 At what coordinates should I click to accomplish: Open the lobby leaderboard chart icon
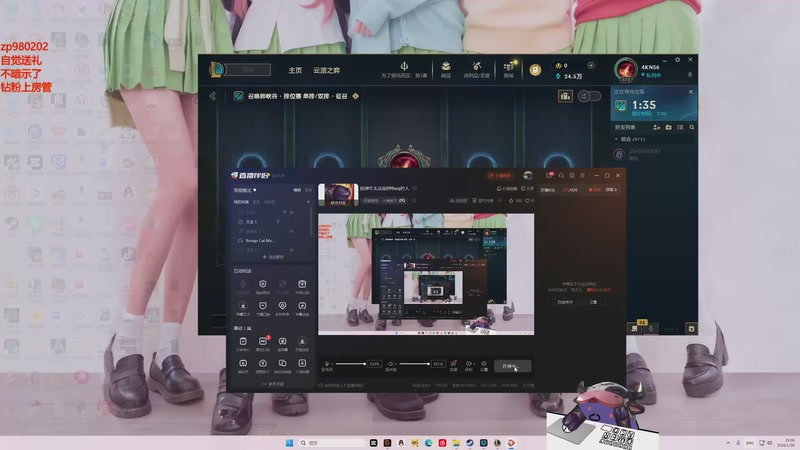565,96
